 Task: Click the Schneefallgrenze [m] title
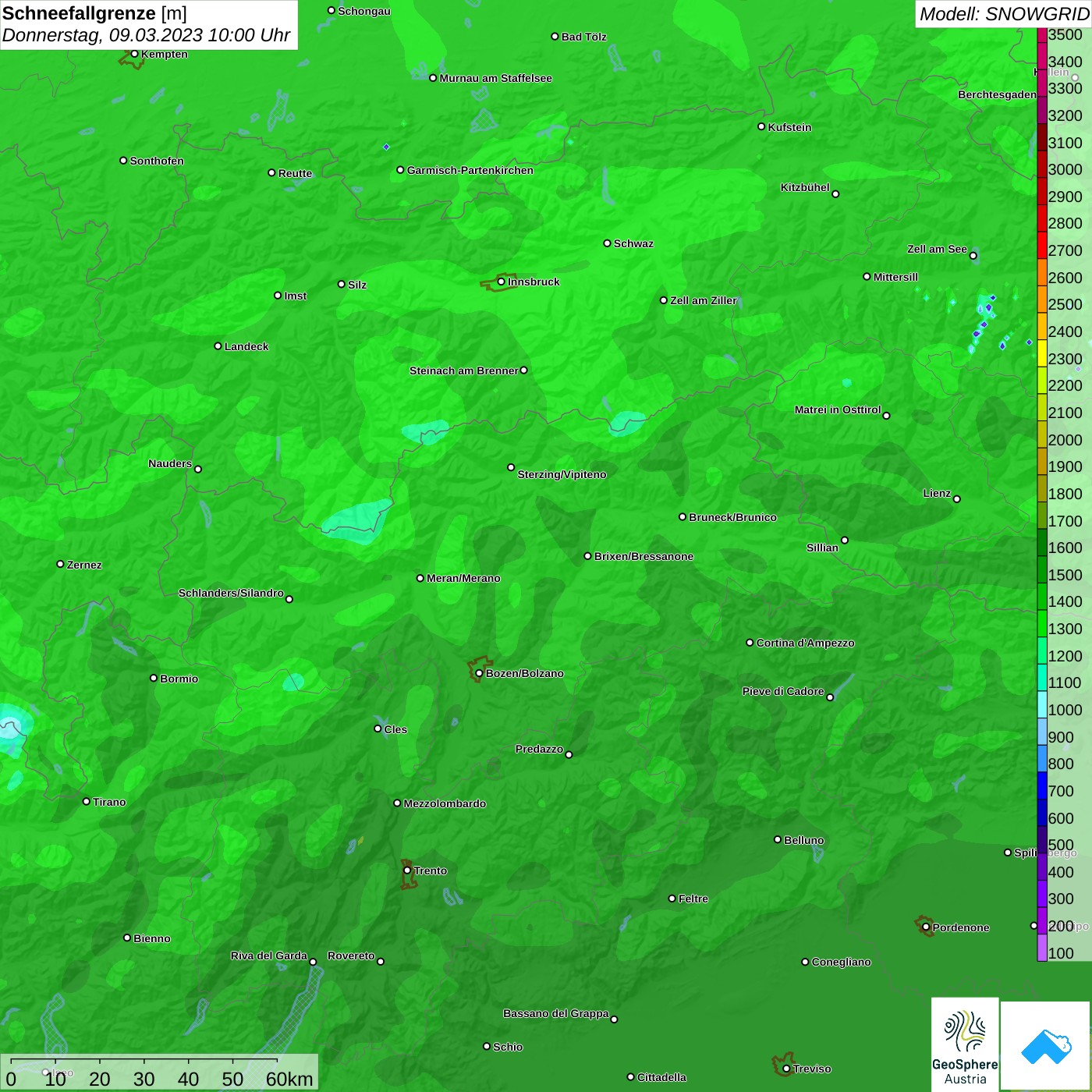94,13
